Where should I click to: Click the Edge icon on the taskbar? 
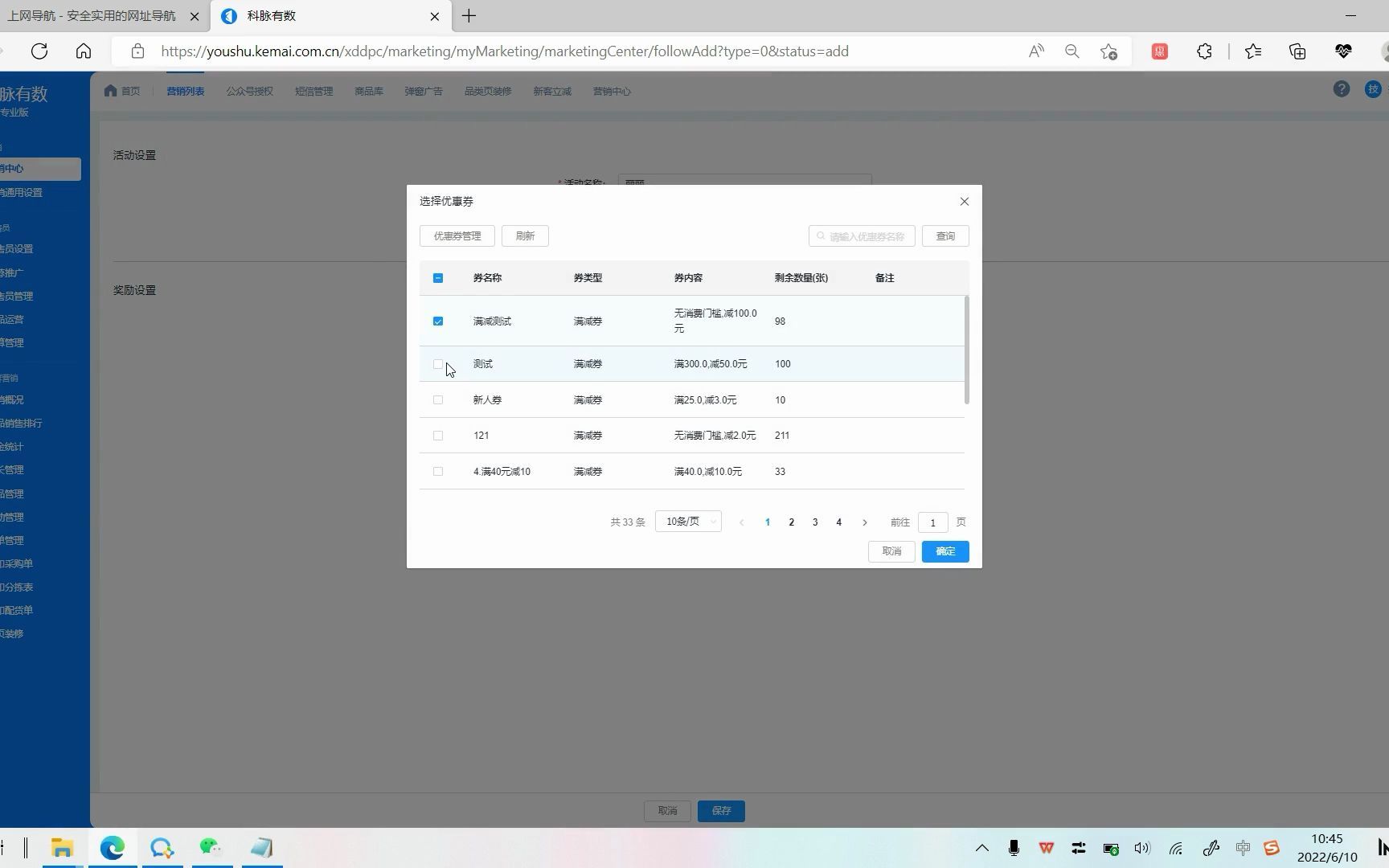[x=113, y=848]
